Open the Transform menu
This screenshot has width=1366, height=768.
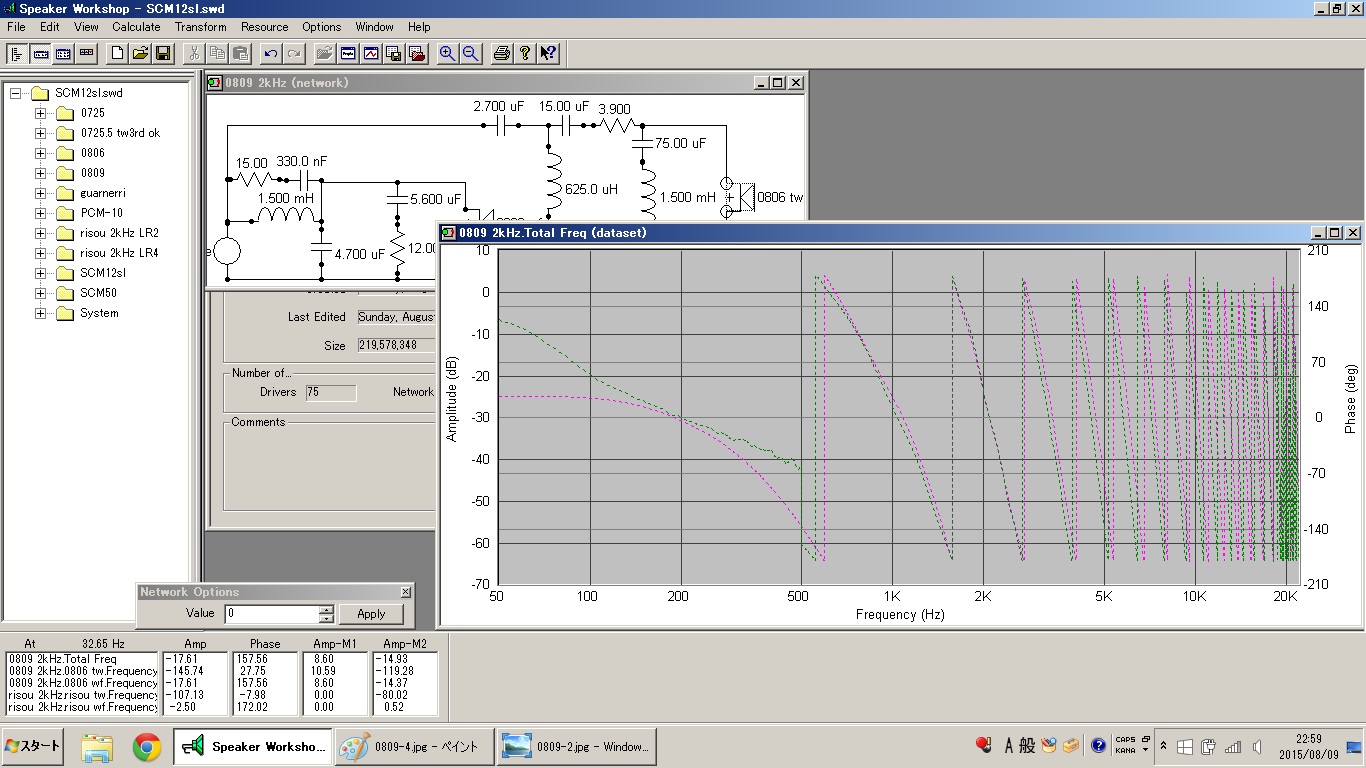[201, 27]
